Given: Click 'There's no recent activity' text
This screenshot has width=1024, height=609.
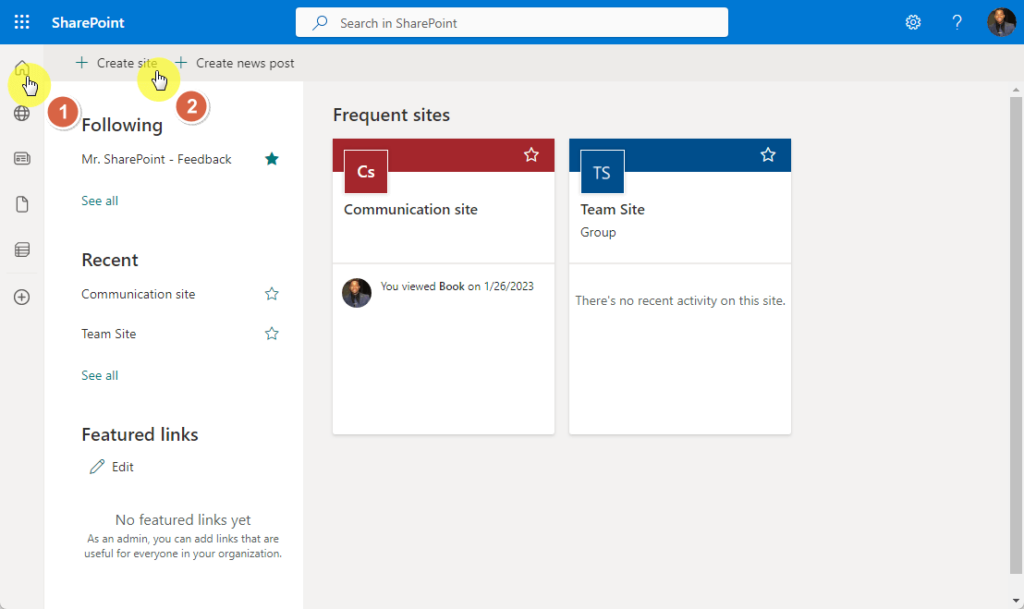Looking at the screenshot, I should pos(680,300).
